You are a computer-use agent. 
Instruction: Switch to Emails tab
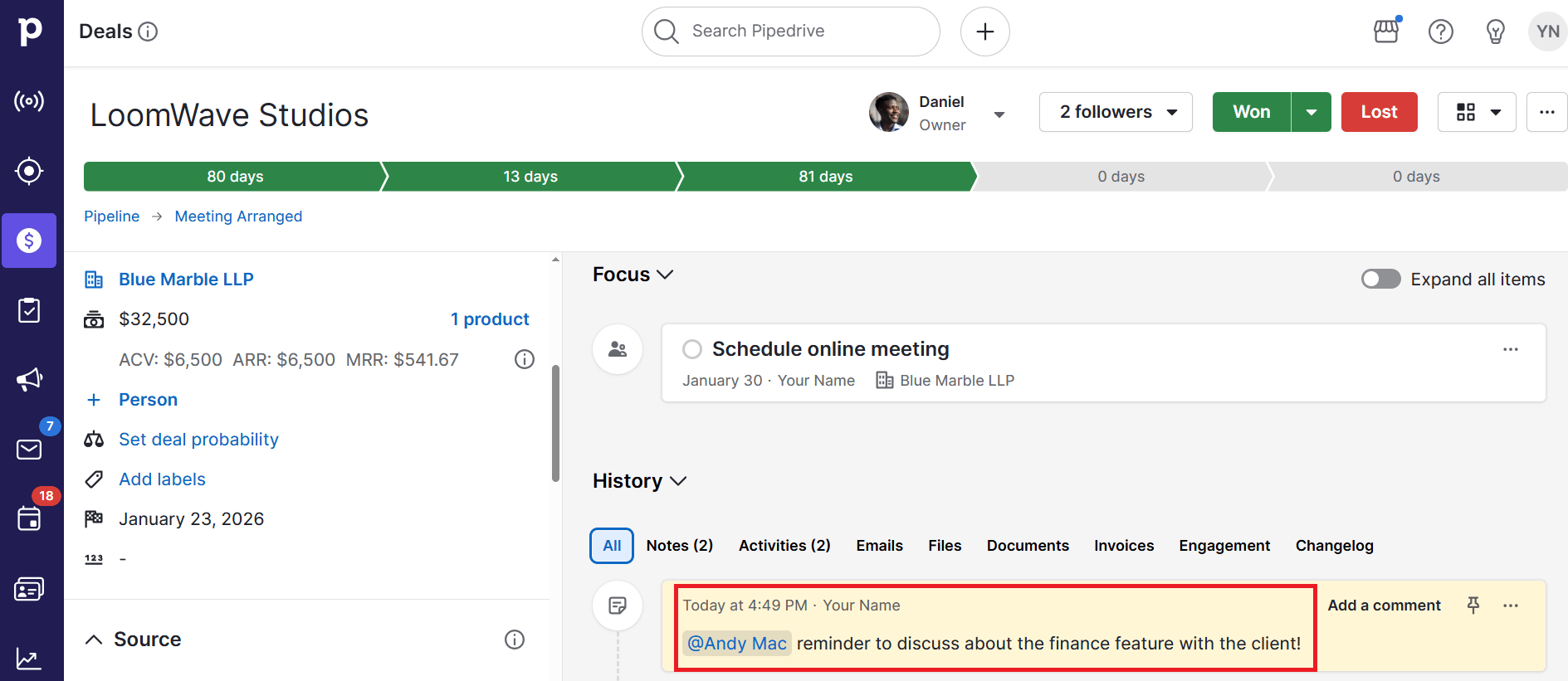(879, 546)
